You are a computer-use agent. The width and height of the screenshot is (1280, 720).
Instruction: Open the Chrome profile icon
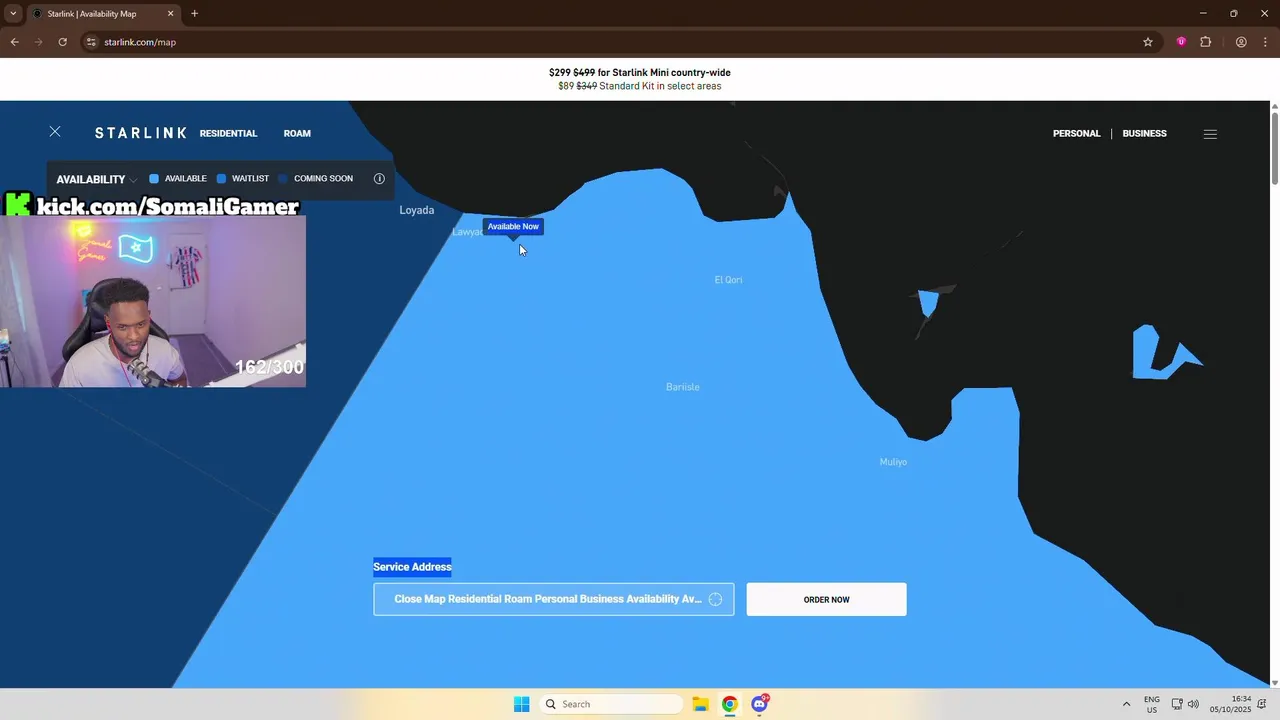tap(1241, 42)
